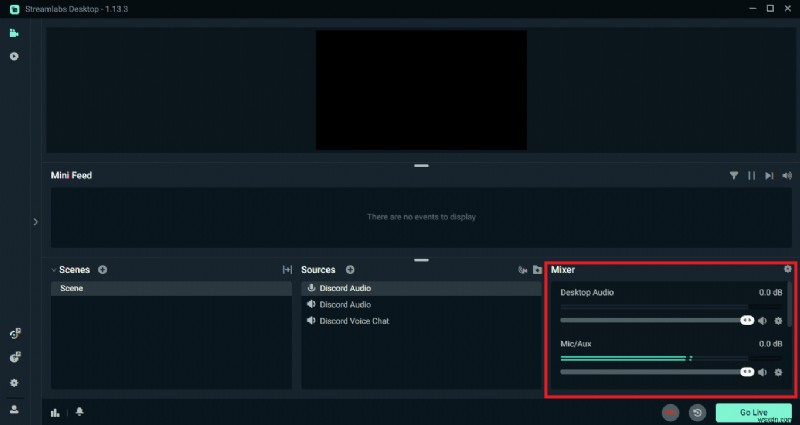Viewport: 800px width, 425px height.
Task: Open the sidebar Settings gear
Action: point(14,383)
